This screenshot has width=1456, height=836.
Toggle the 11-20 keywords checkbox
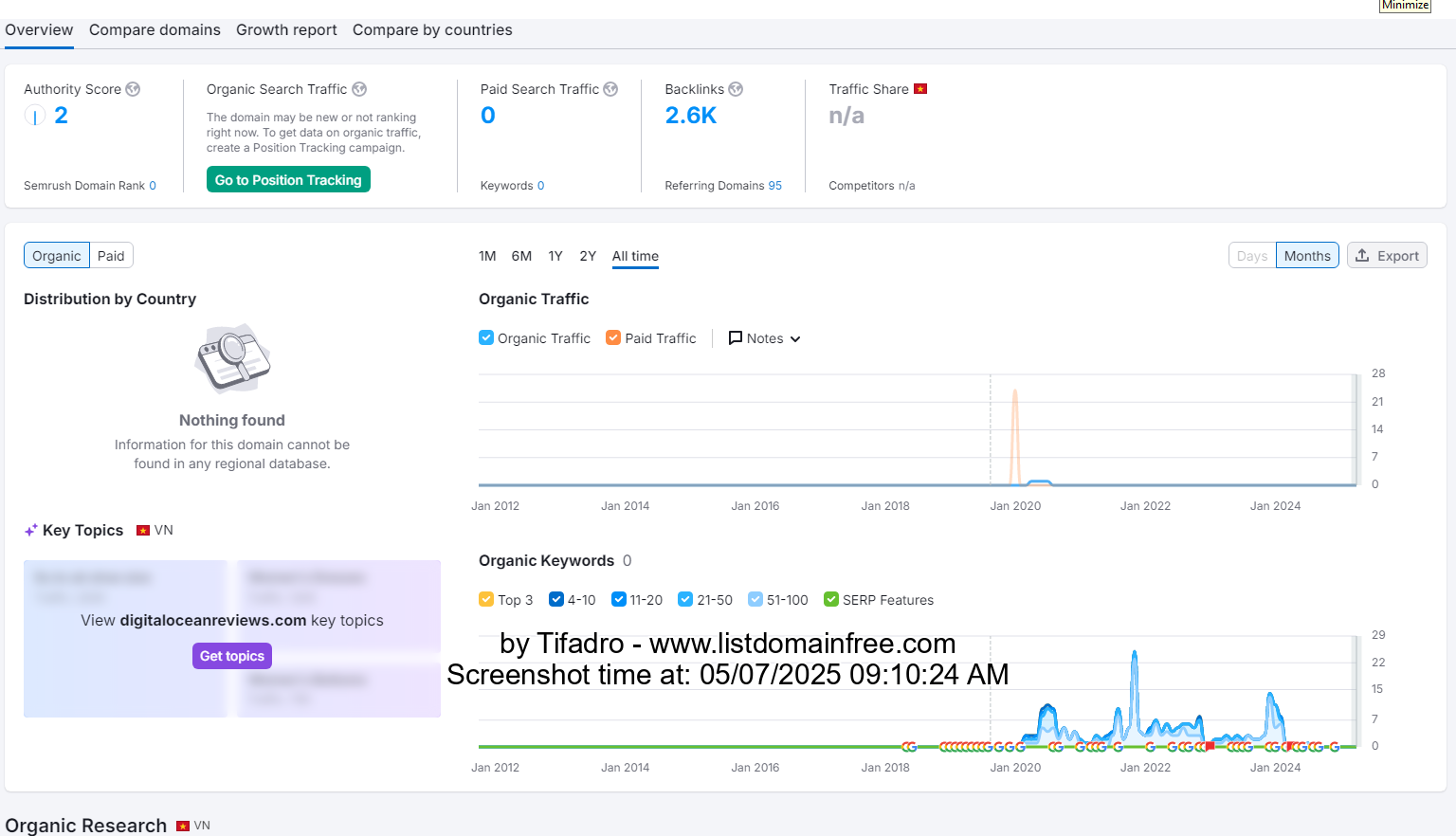pyautogui.click(x=619, y=599)
